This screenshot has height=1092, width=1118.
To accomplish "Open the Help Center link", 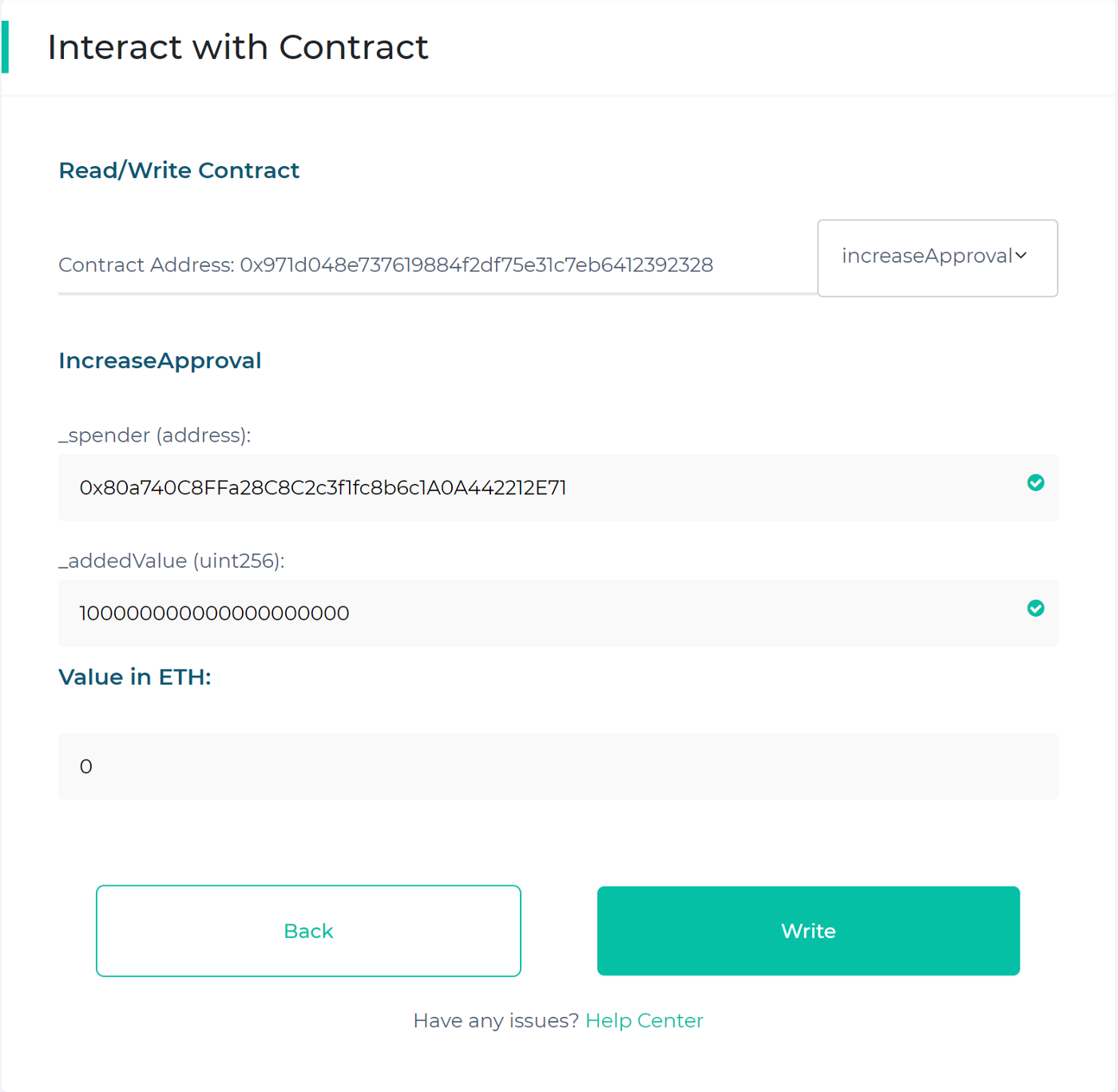I will click(x=644, y=1021).
